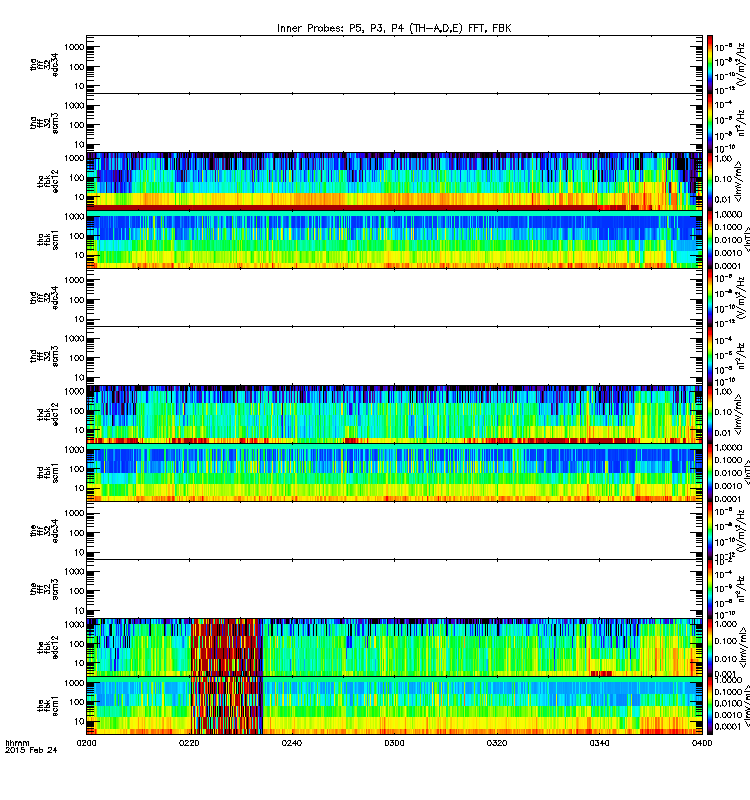This screenshot has width=750, height=800.
Task: Click the color bar of the fff edc34 panel
Action: 710,531
